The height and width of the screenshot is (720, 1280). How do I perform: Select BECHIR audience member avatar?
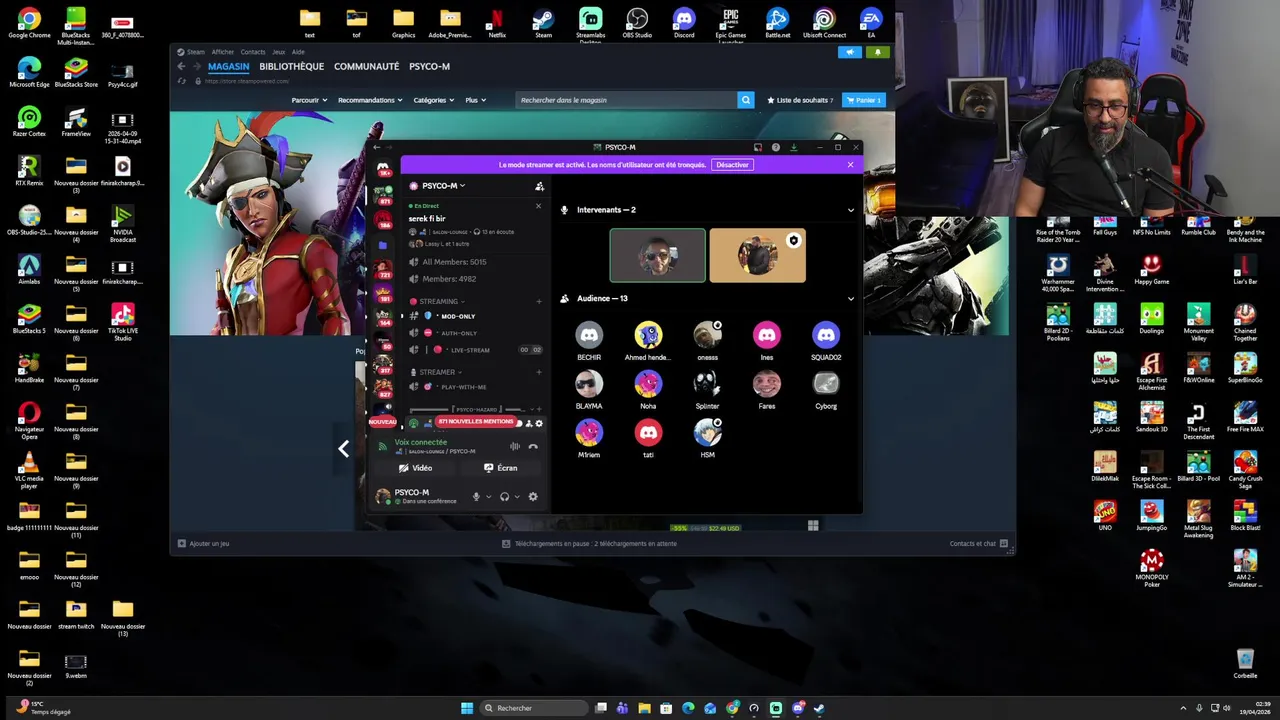[589, 334]
